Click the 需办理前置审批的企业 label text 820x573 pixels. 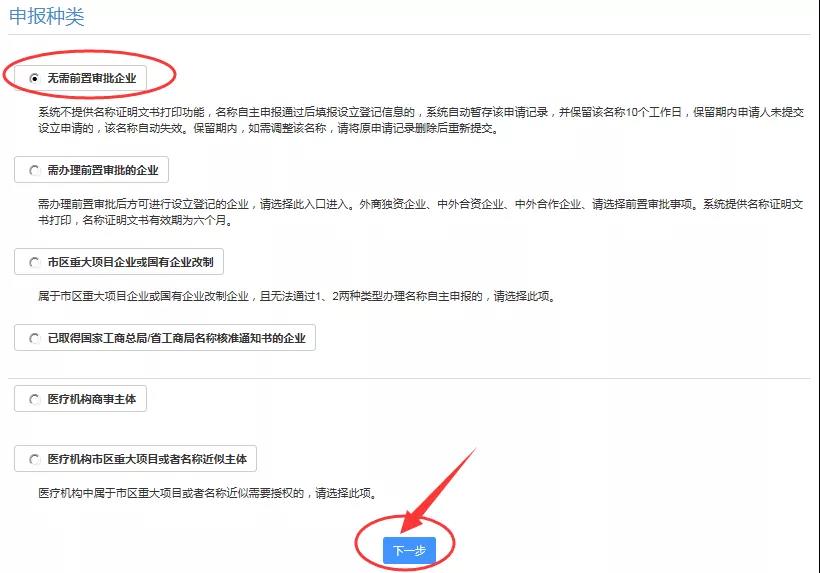(x=103, y=170)
